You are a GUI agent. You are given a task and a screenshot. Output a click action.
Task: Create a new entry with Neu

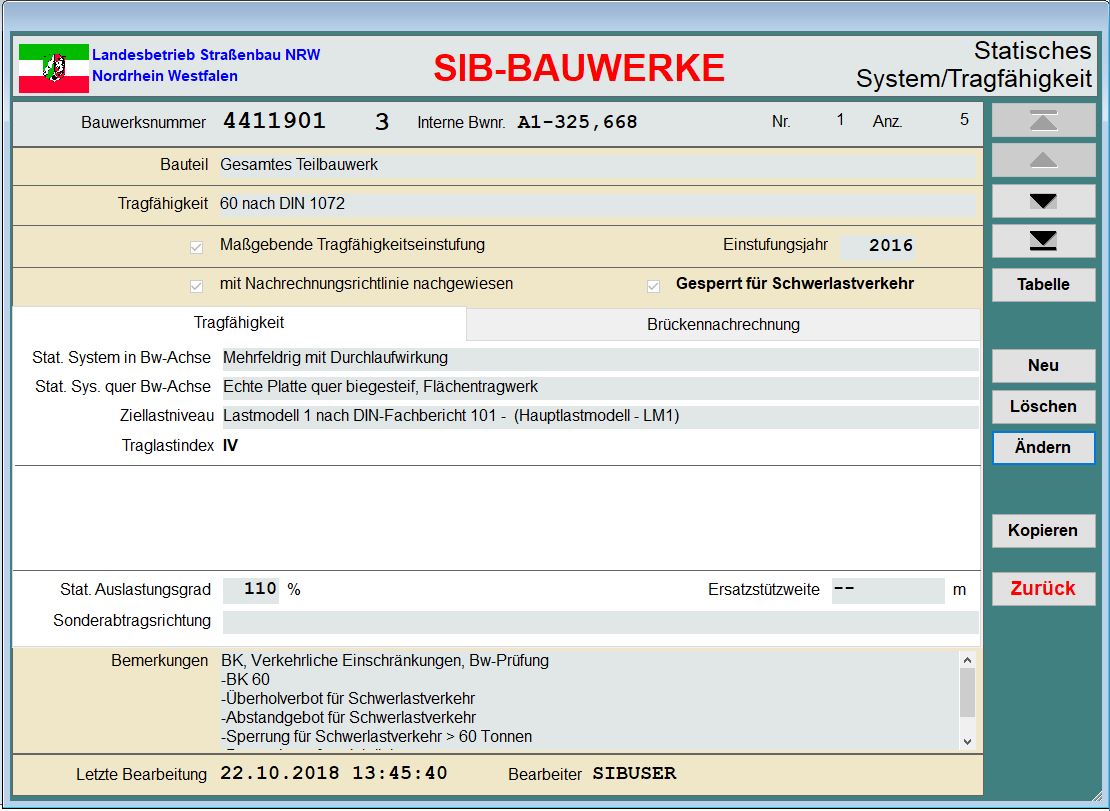pos(1043,365)
